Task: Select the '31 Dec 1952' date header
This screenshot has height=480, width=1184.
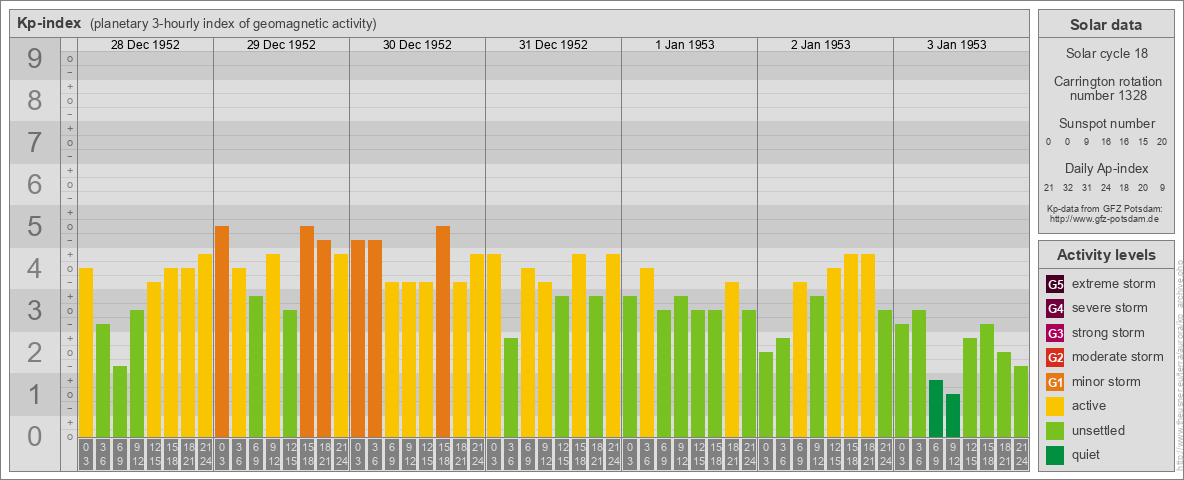Action: [553, 45]
